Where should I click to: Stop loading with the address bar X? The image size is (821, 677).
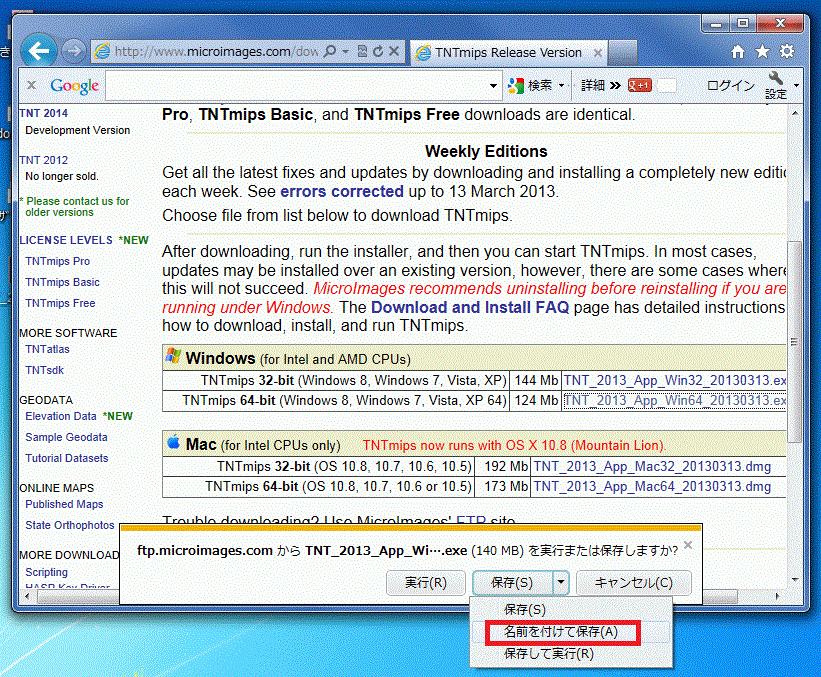point(394,51)
